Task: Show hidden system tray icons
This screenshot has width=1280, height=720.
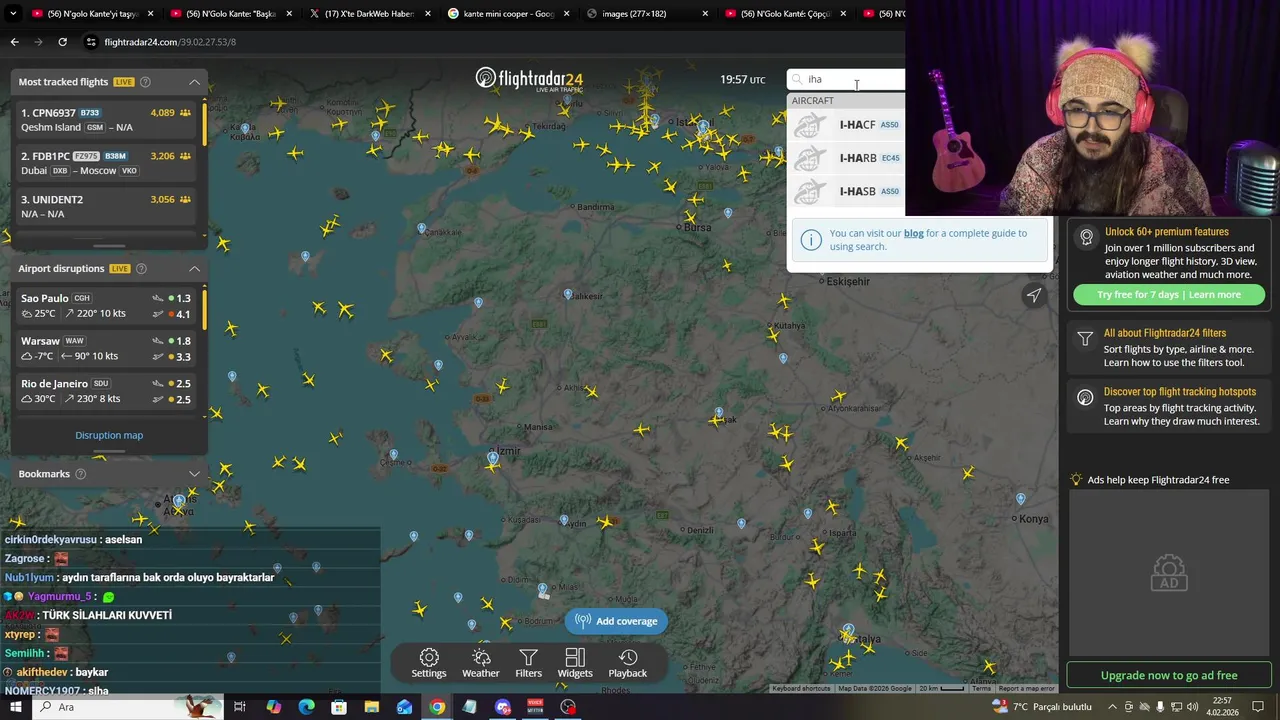Action: (1111, 707)
